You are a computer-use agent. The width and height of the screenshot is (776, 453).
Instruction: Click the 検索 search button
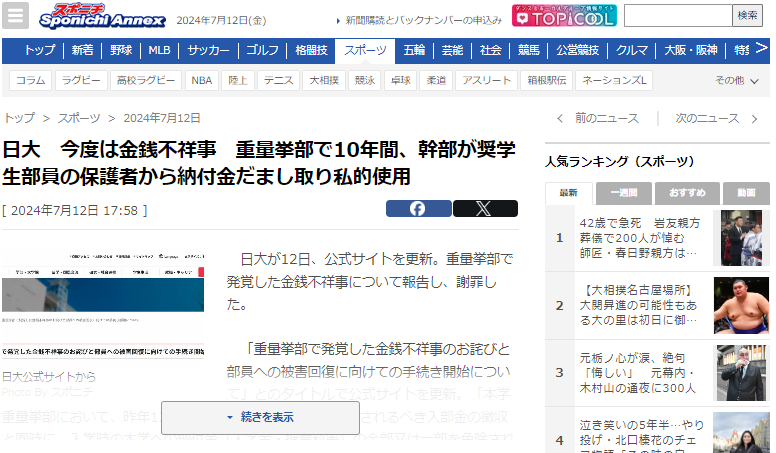pyautogui.click(x=747, y=16)
